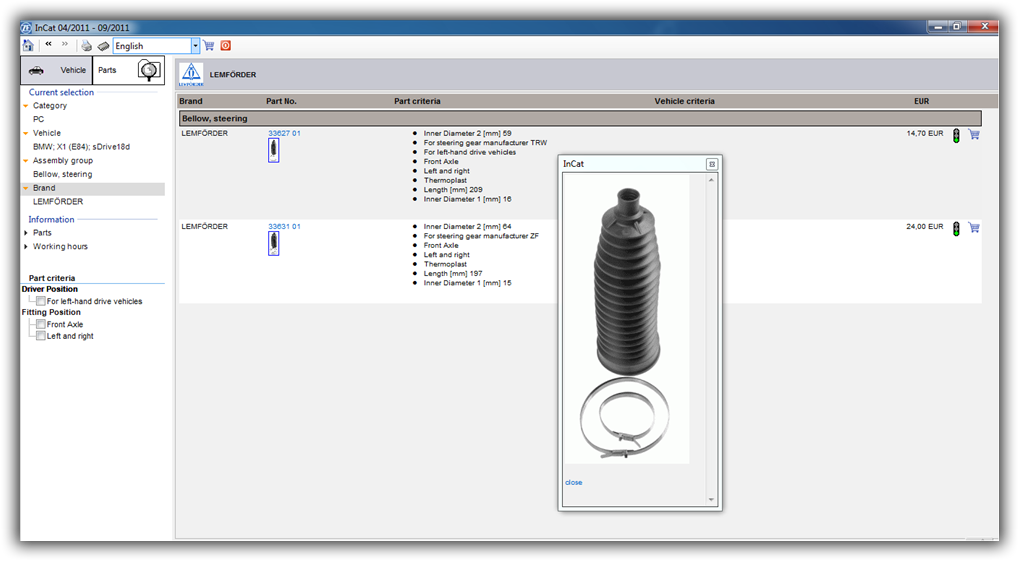Click thumbnail under part 33631 01
Screen dimensions: 1024x566
274,244
